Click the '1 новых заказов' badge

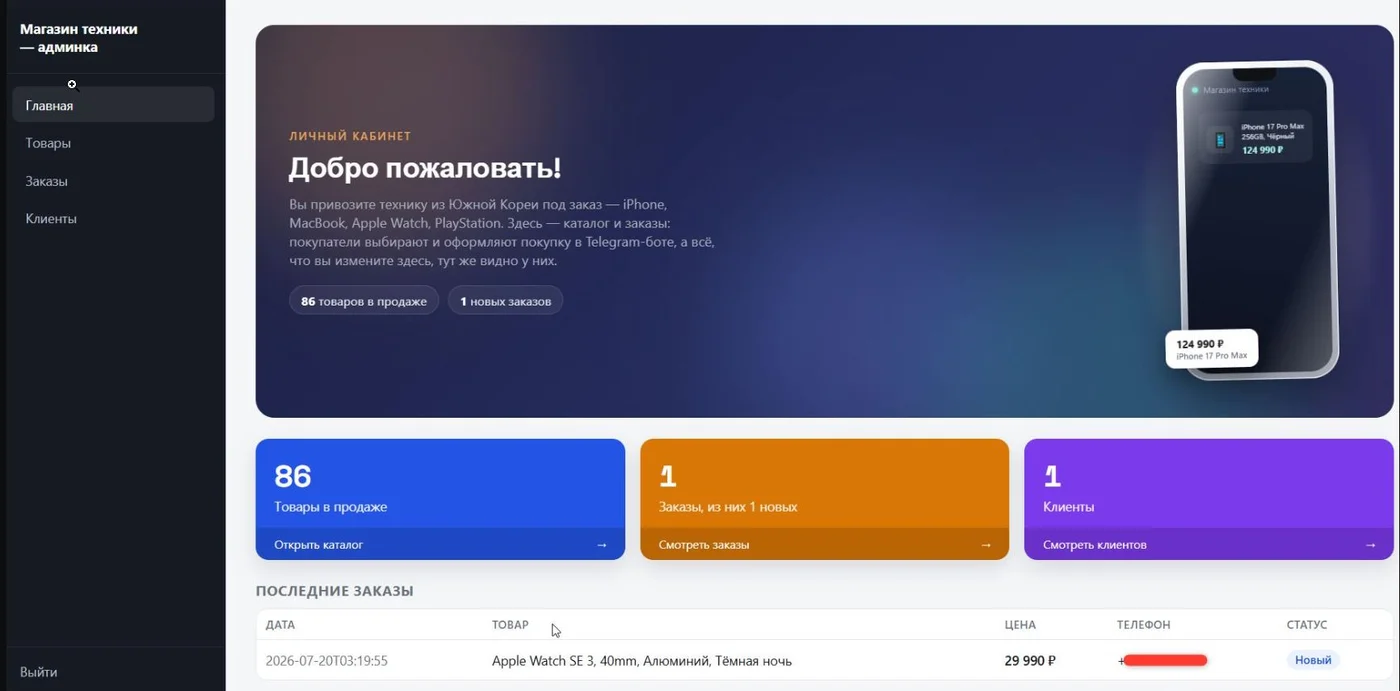click(x=505, y=301)
